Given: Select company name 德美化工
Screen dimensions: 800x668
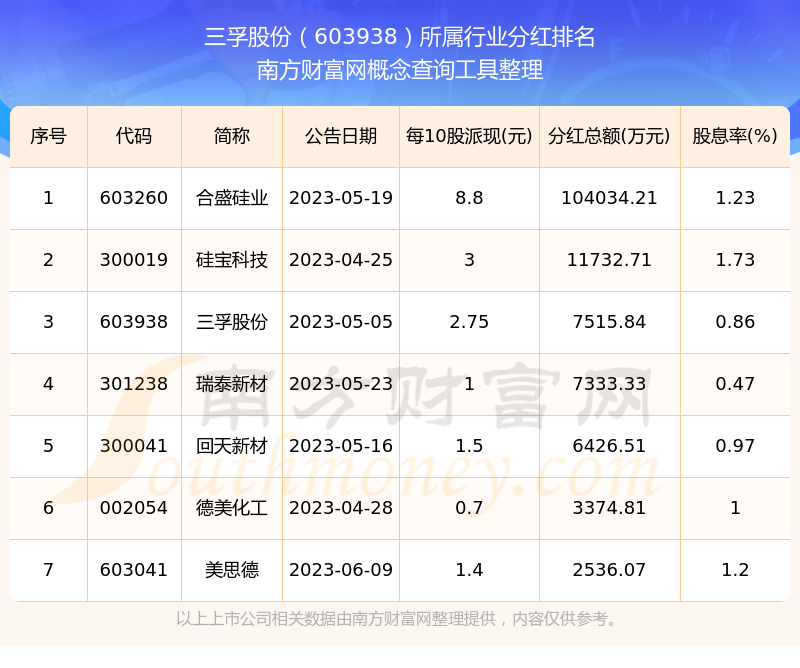Looking at the screenshot, I should coord(232,508).
